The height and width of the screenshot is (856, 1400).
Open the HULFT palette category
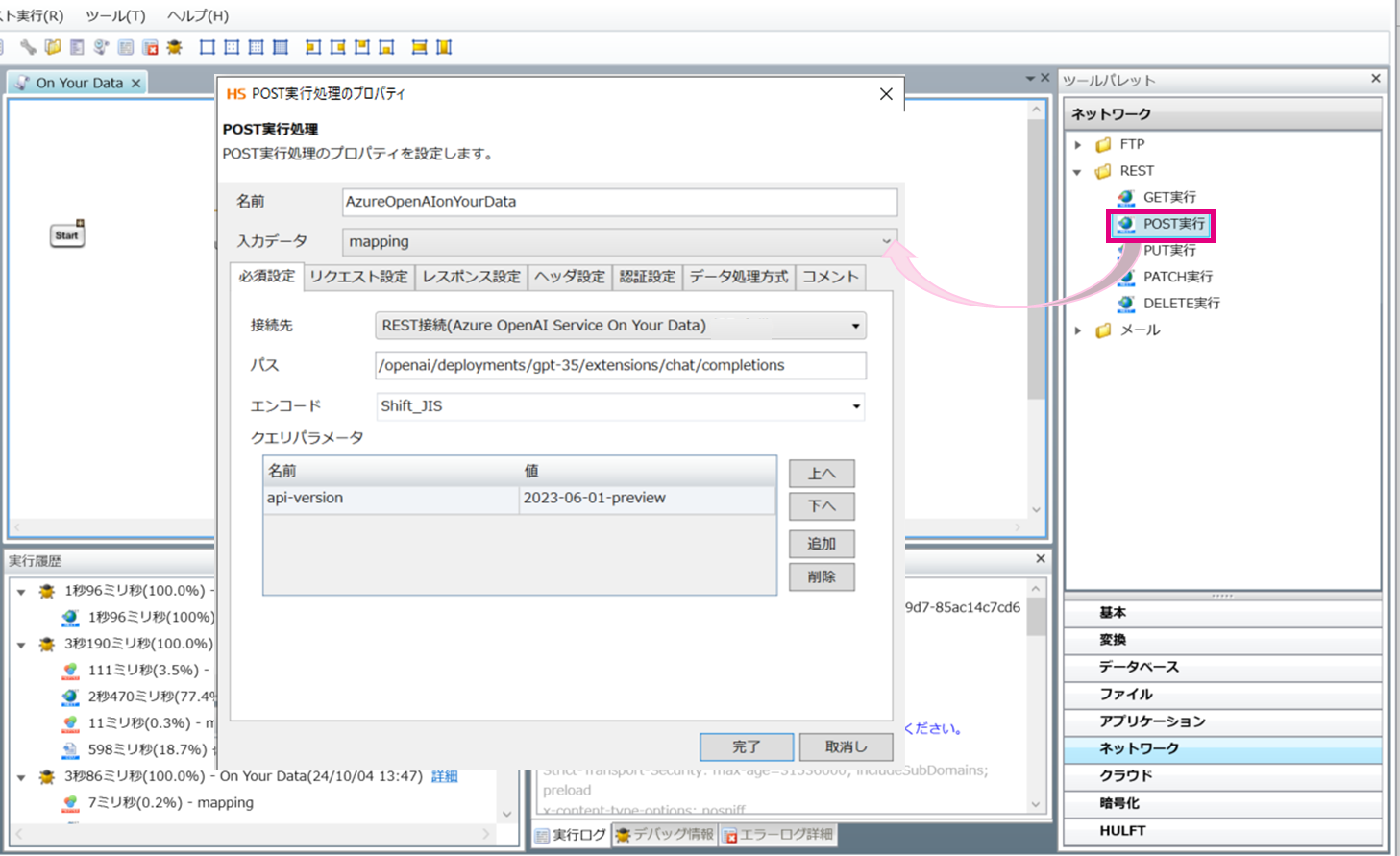[1222, 831]
